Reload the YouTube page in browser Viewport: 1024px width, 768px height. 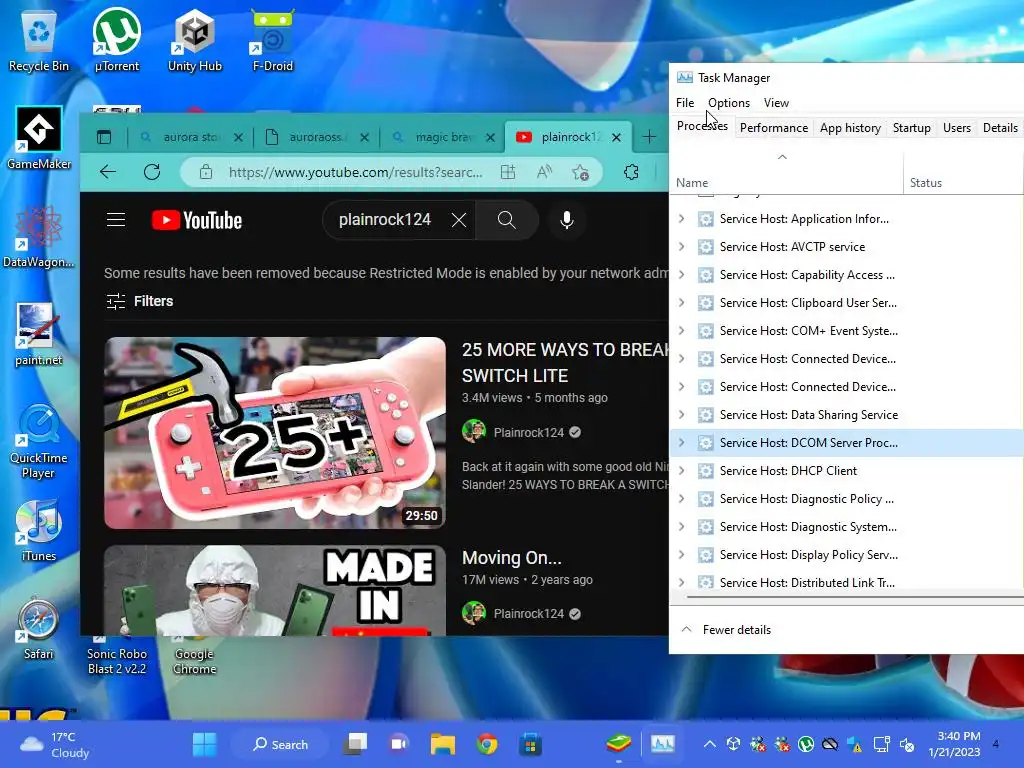click(x=152, y=172)
